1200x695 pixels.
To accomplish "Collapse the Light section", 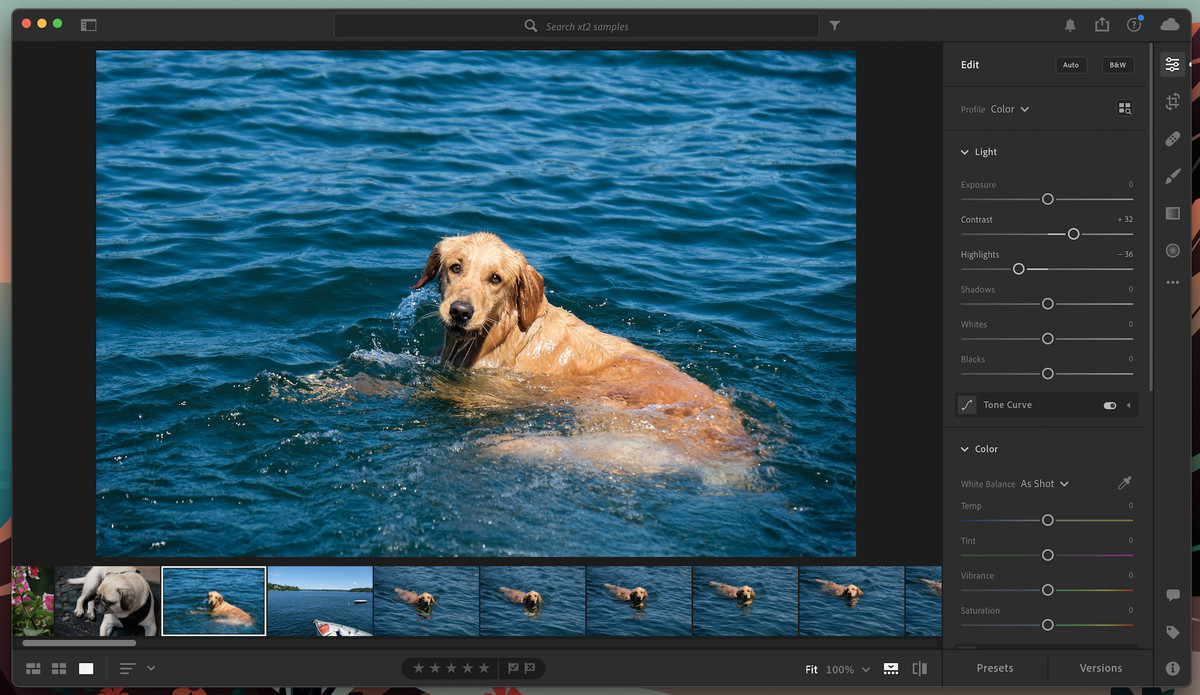I will tap(966, 151).
